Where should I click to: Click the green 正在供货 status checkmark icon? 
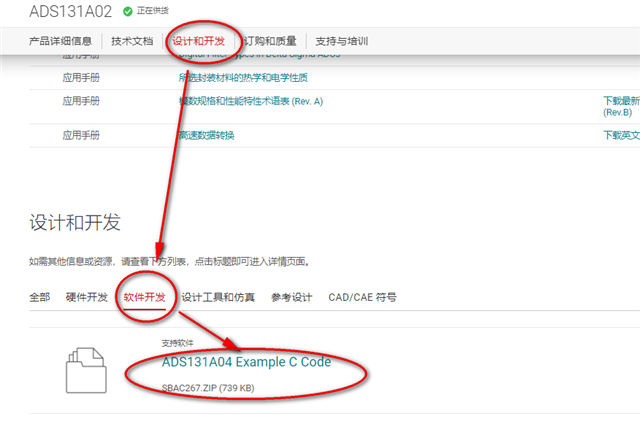coord(127,11)
